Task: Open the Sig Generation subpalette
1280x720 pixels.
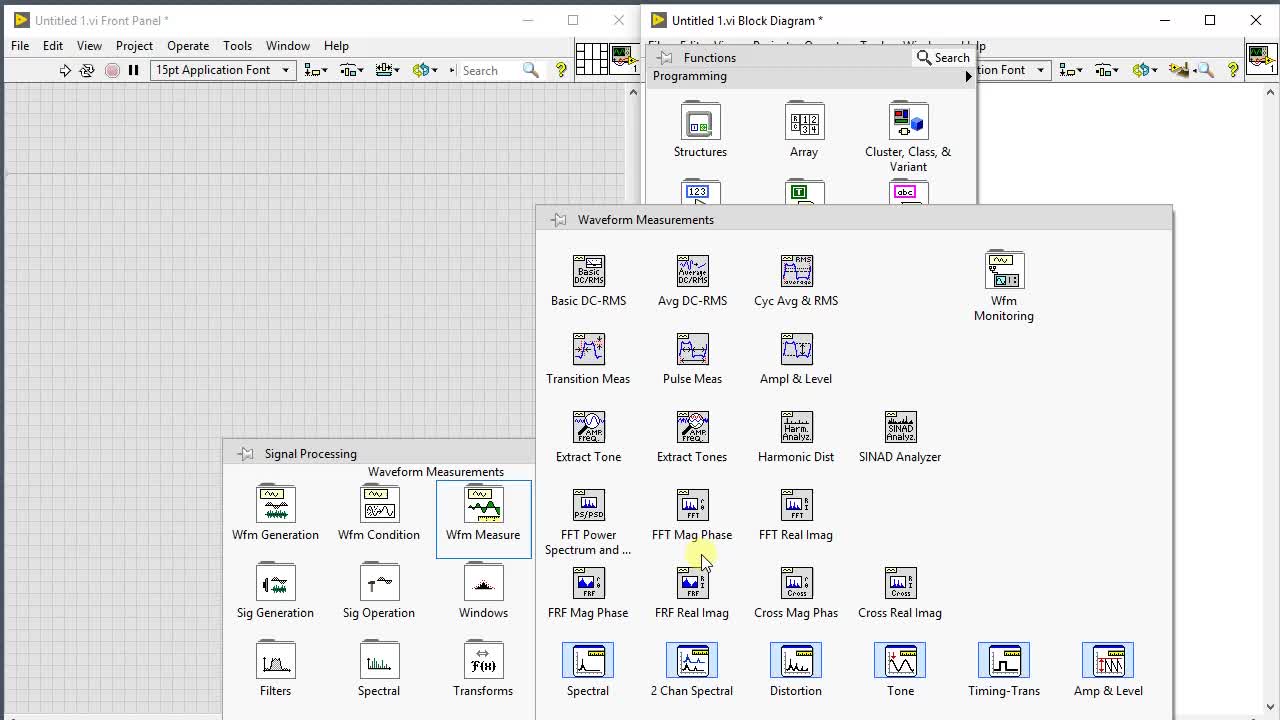Action: click(276, 582)
